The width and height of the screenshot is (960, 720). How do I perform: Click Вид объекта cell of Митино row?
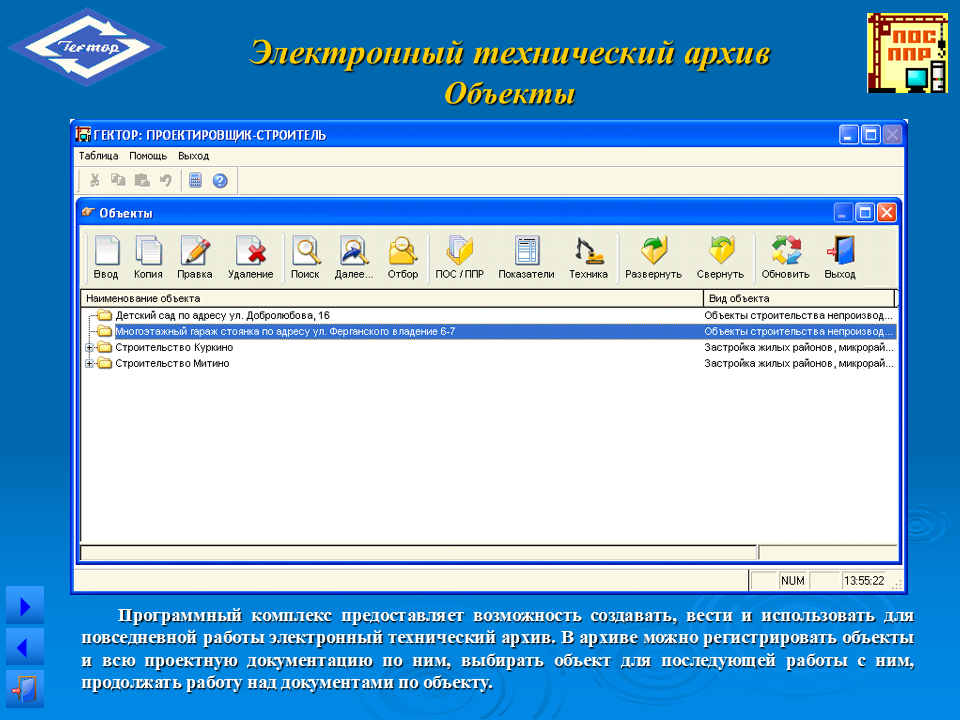(798, 363)
